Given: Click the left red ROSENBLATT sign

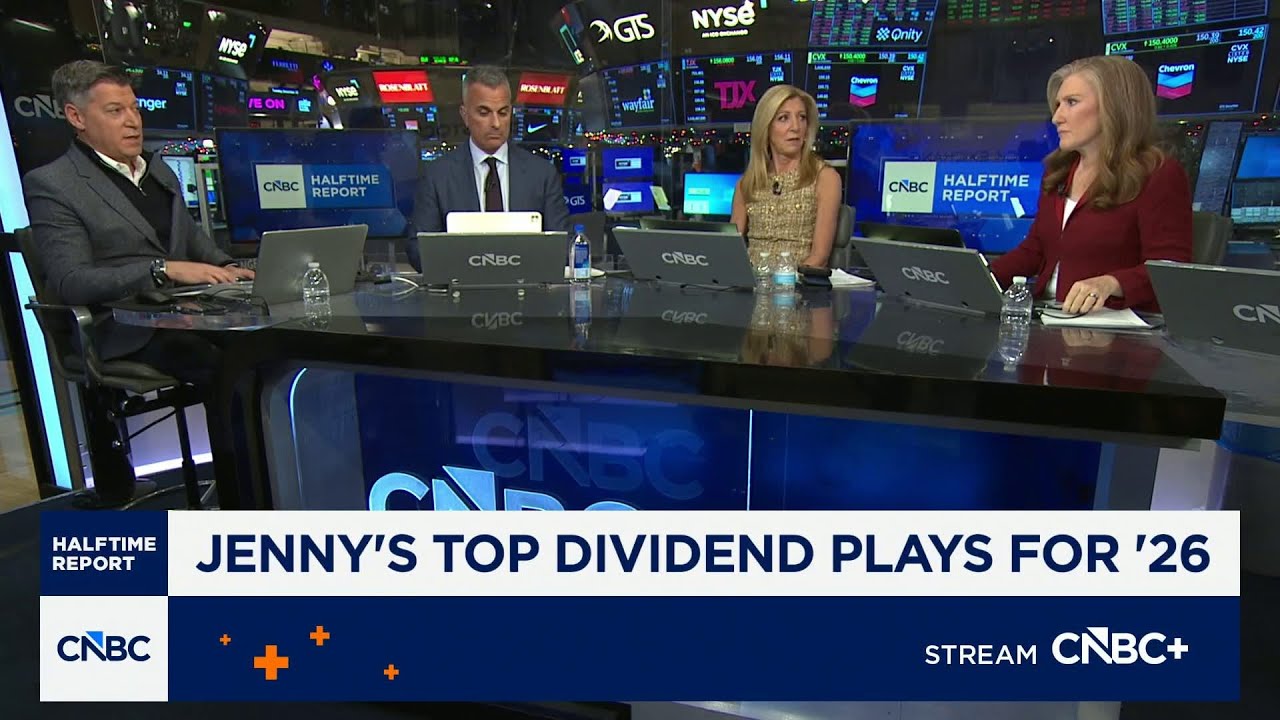Looking at the screenshot, I should (x=402, y=87).
